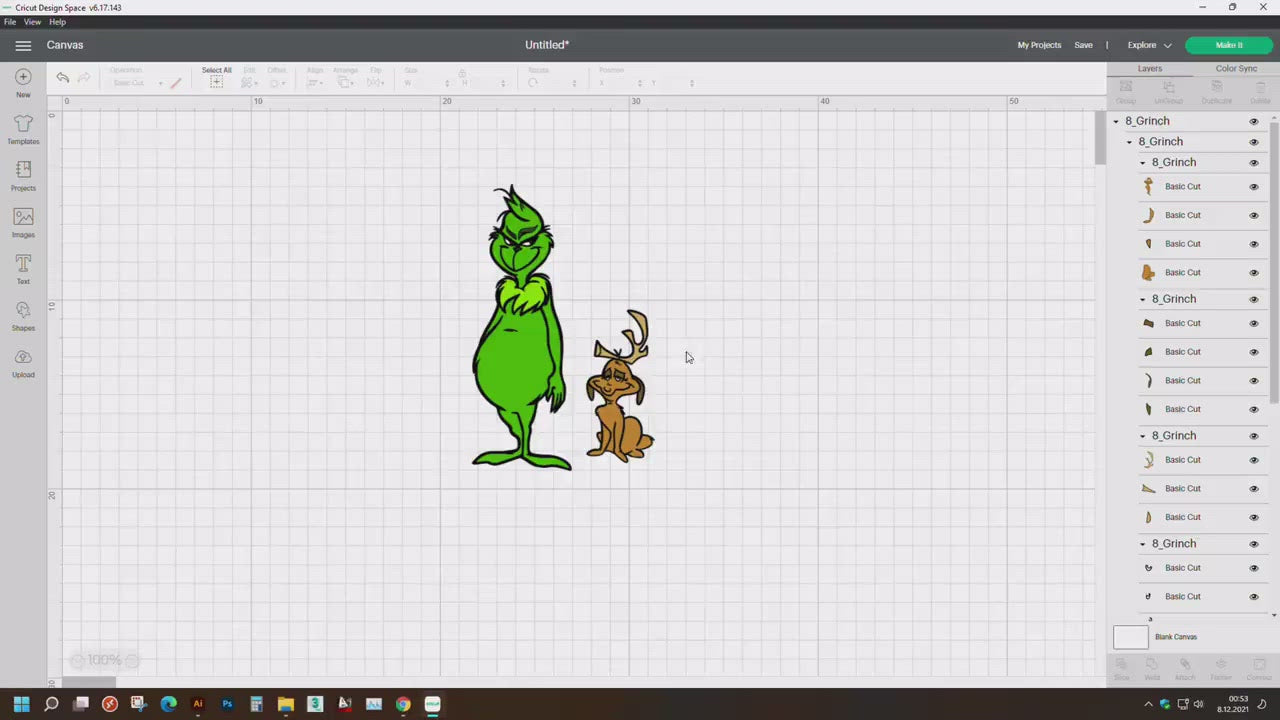The image size is (1280, 720).
Task: Click the New project icon
Action: click(23, 77)
